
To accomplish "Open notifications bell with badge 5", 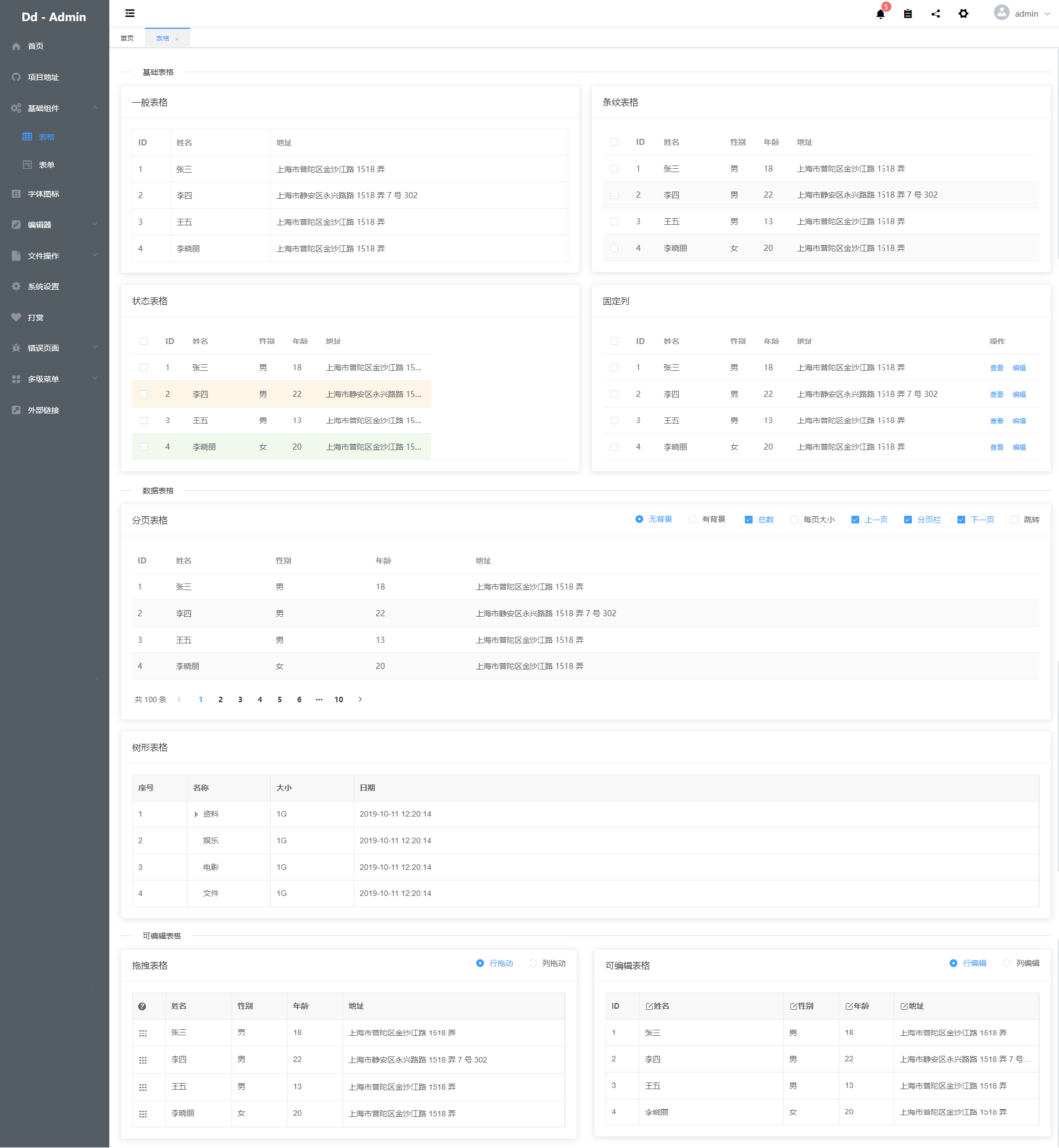I will tap(880, 14).
